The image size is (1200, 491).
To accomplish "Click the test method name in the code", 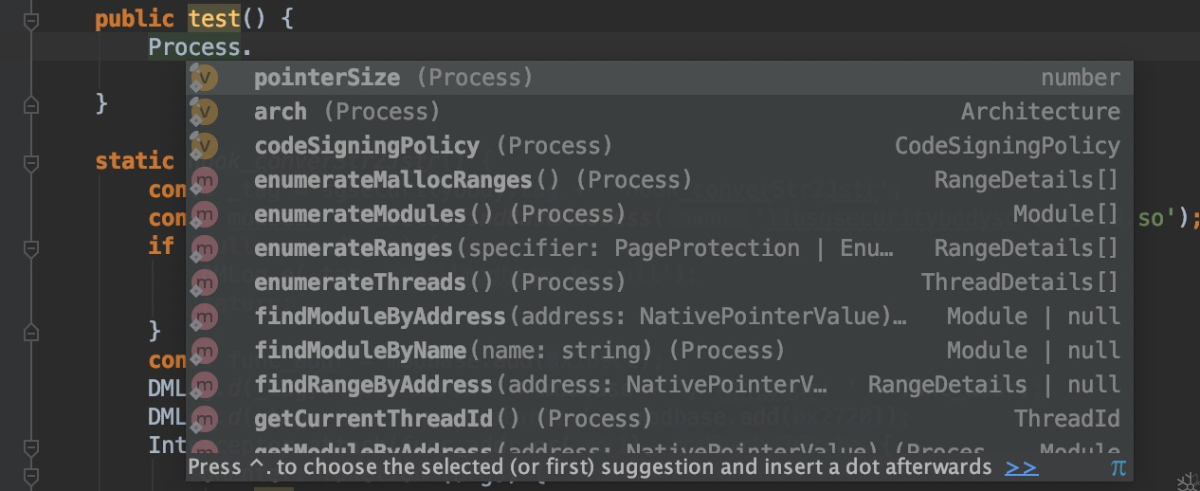I will pos(214,19).
